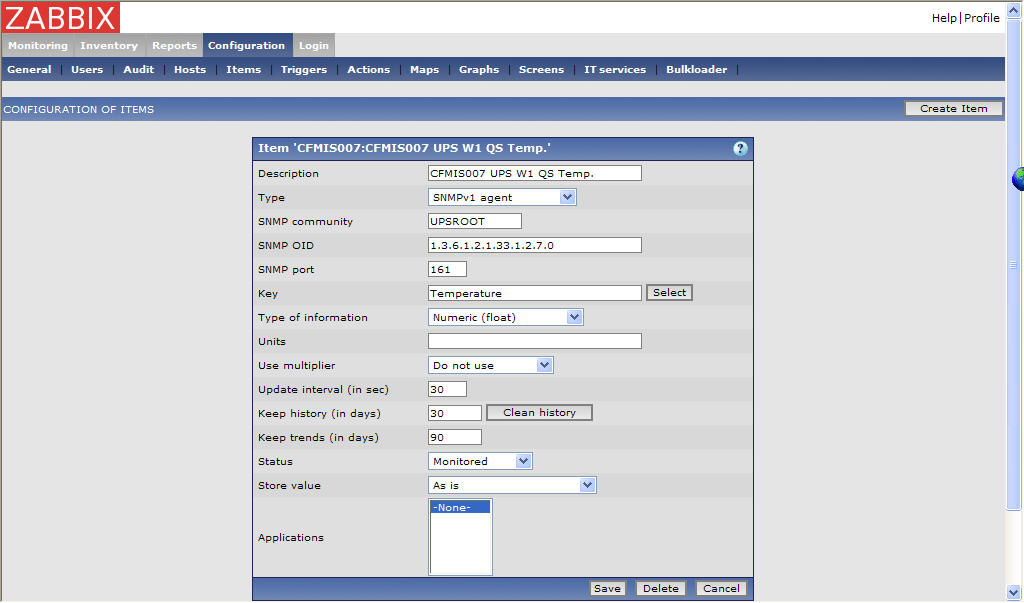Open Triggers in the configuration submenu
Screen dimensions: 1024x603
coord(303,70)
